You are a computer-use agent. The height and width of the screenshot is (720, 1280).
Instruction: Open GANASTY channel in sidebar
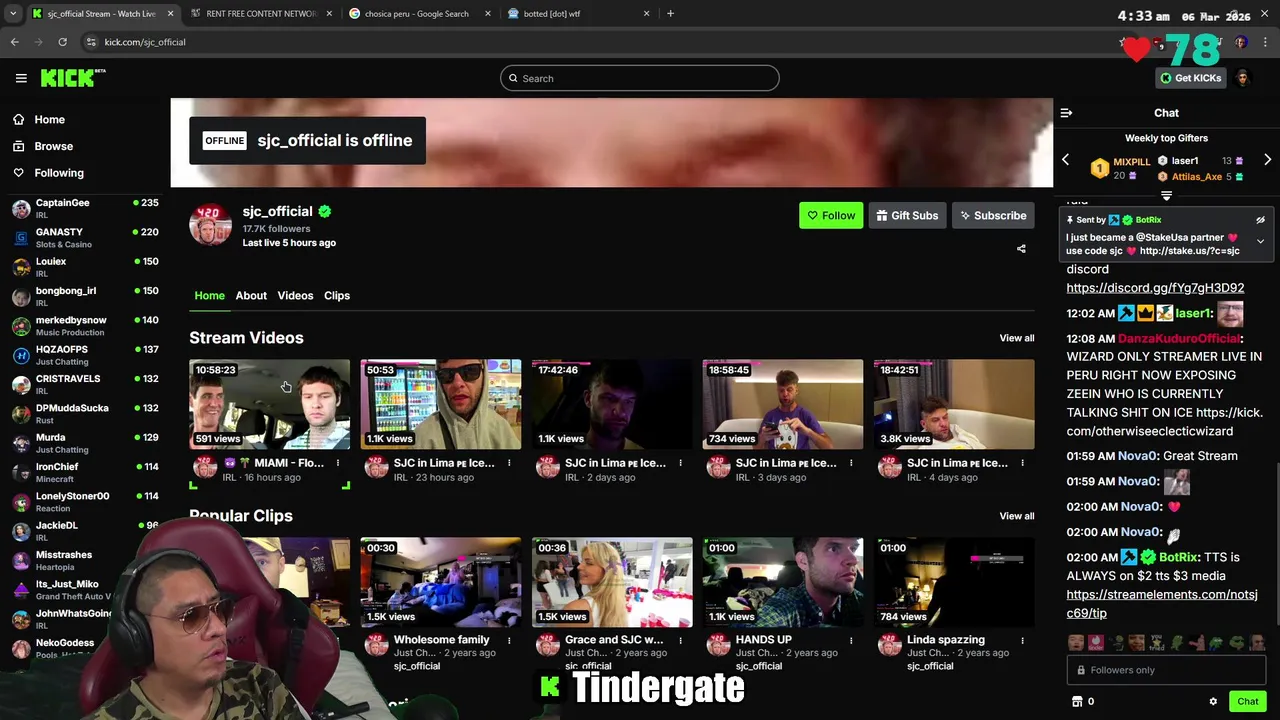tap(85, 238)
